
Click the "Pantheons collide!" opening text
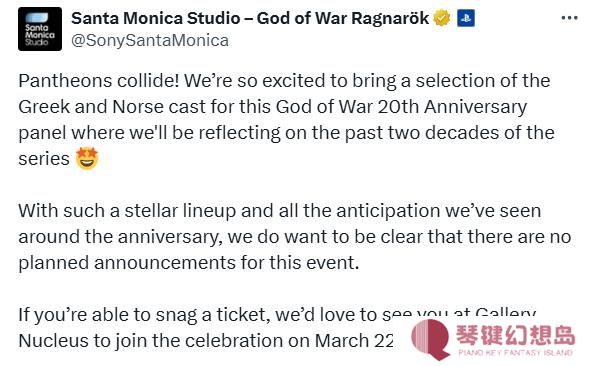(99, 81)
